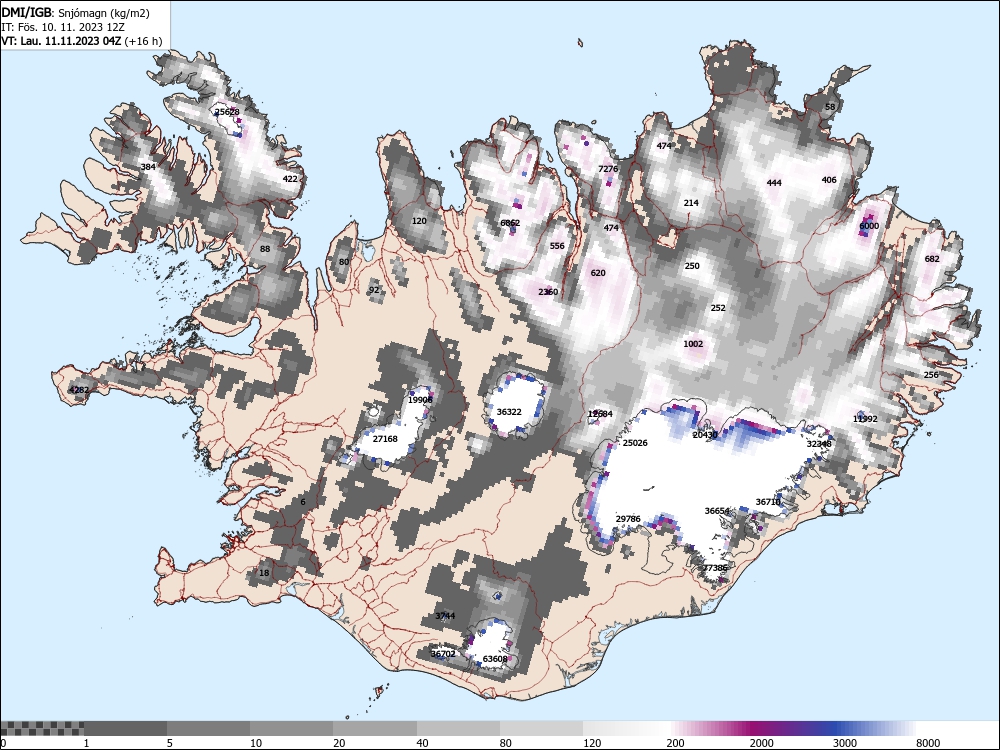Click the map value 6862

(x=510, y=223)
